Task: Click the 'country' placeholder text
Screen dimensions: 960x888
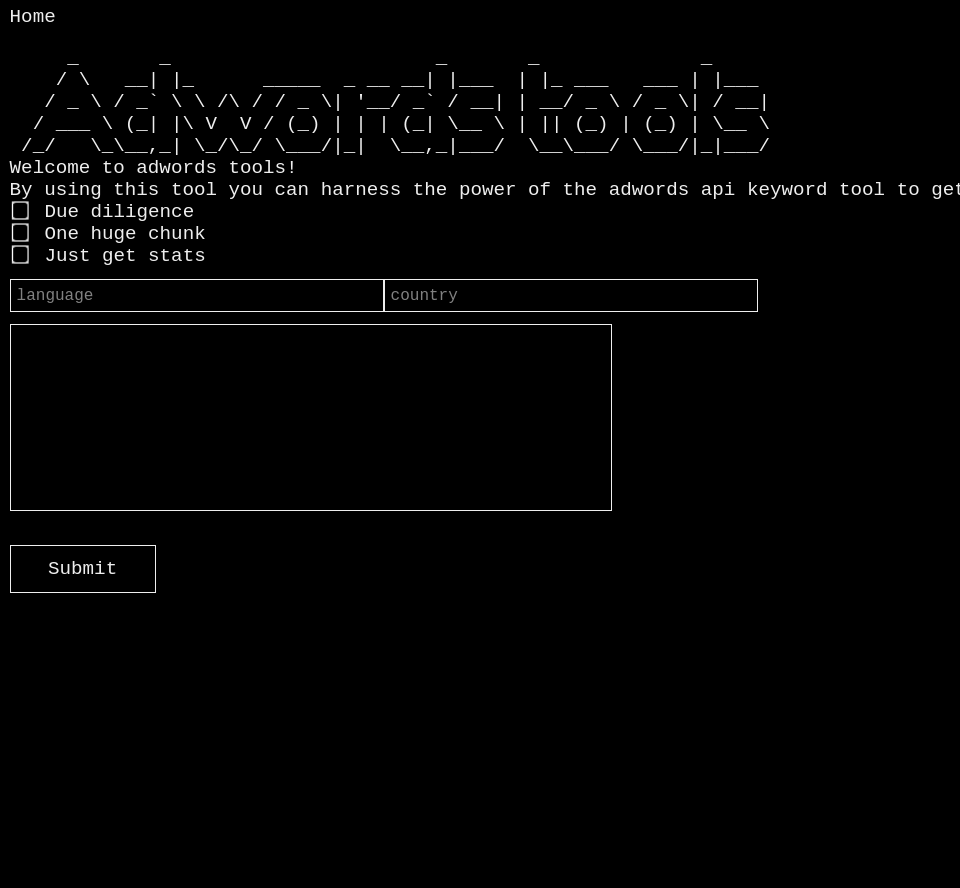Action: (424, 296)
